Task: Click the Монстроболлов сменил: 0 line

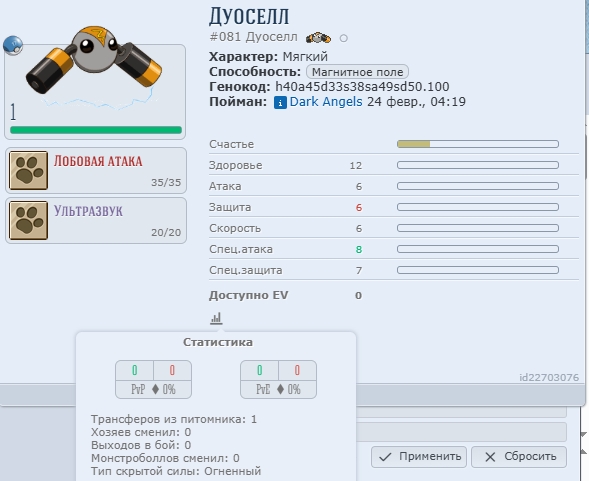Action: tap(165, 458)
